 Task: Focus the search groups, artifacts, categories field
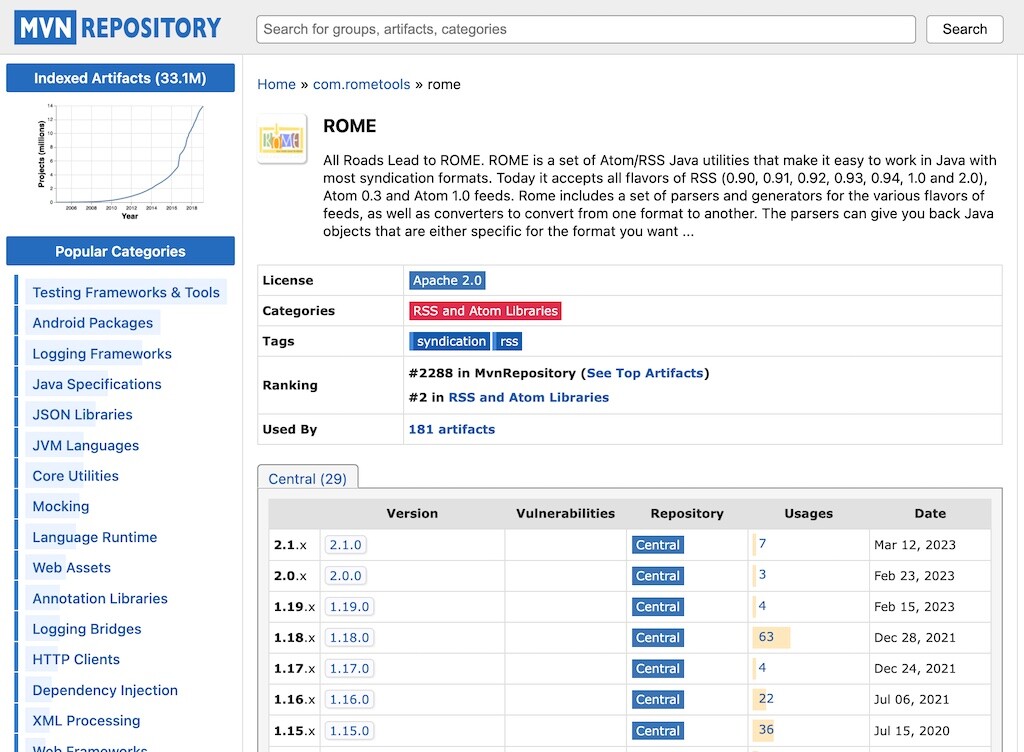tap(586, 29)
